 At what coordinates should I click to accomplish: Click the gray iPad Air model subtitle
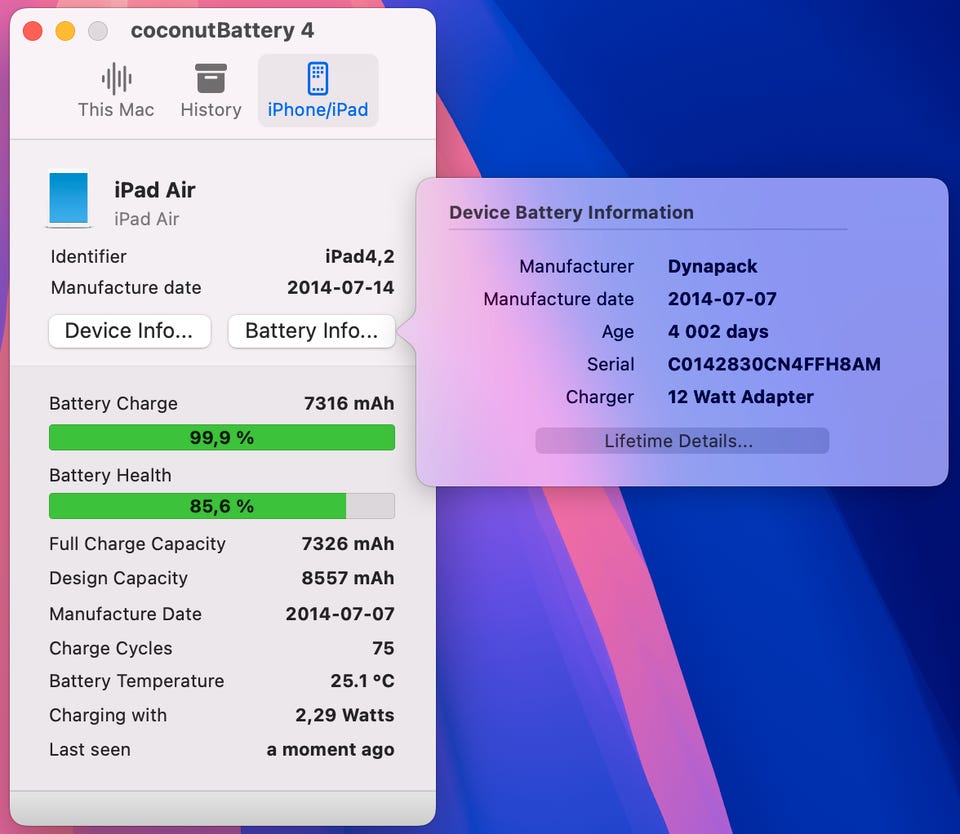click(x=146, y=219)
